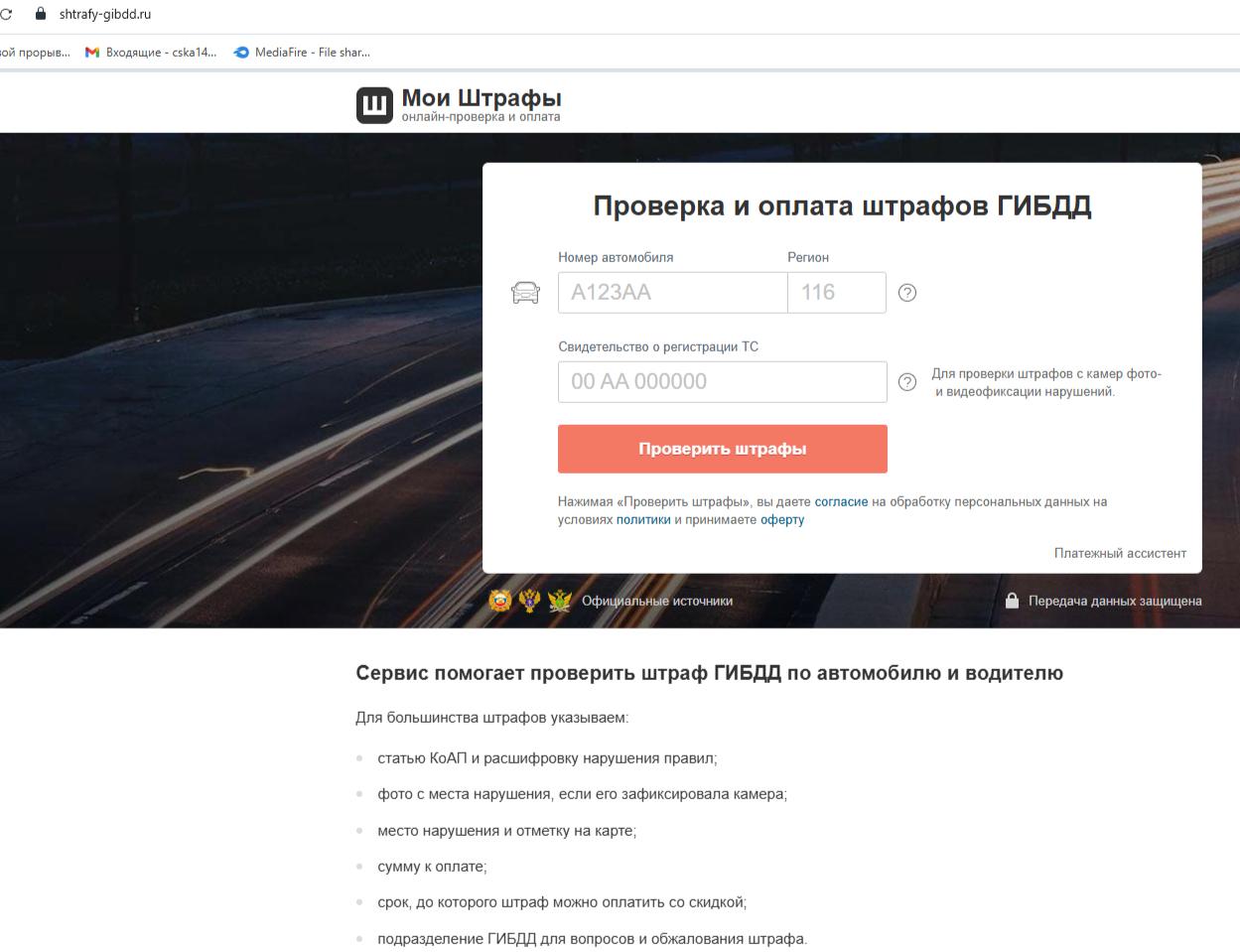Open the политики link
Screen dimensions: 1240x952
coord(643,520)
